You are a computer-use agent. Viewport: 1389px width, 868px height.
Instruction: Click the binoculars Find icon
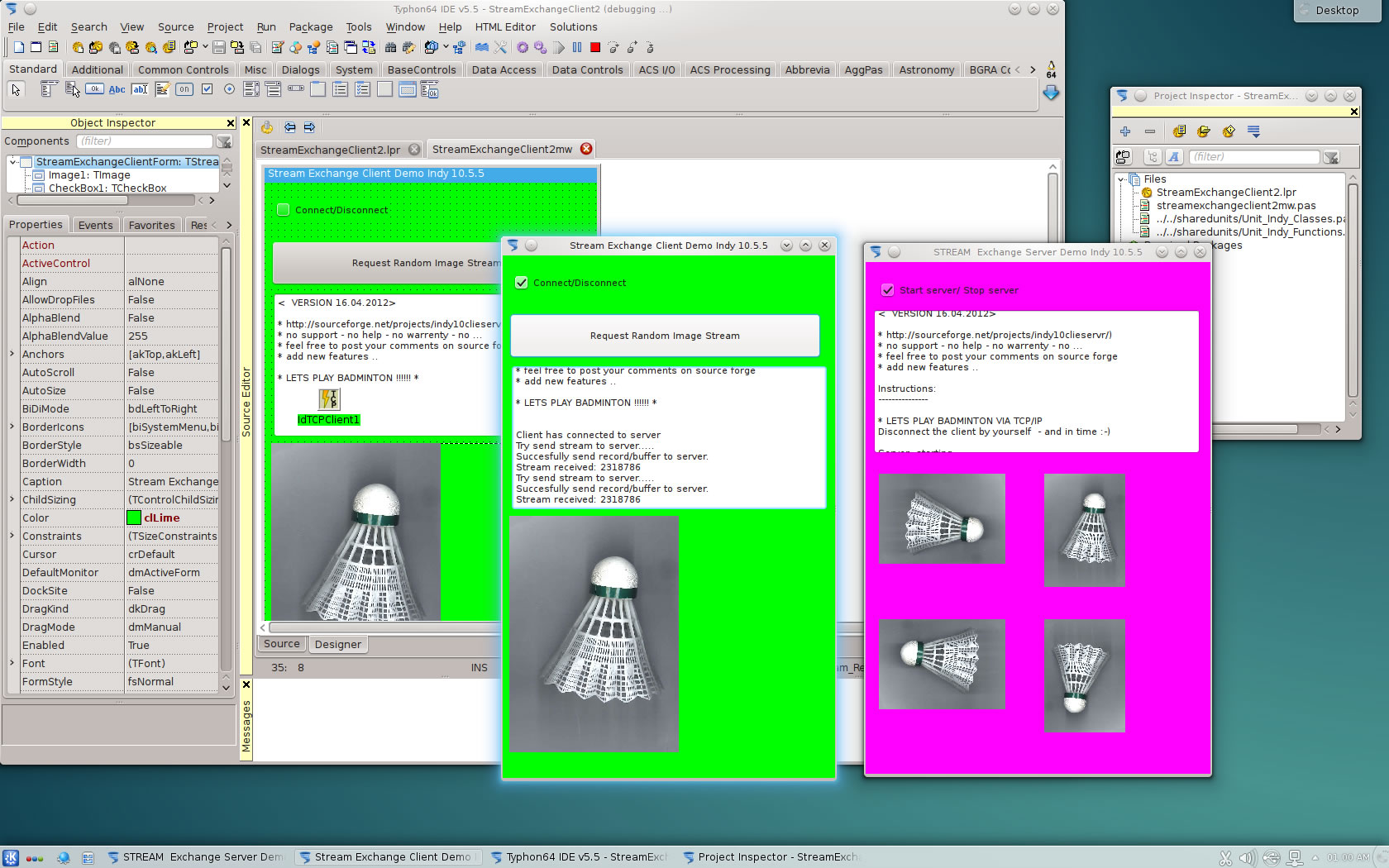pos(391,48)
